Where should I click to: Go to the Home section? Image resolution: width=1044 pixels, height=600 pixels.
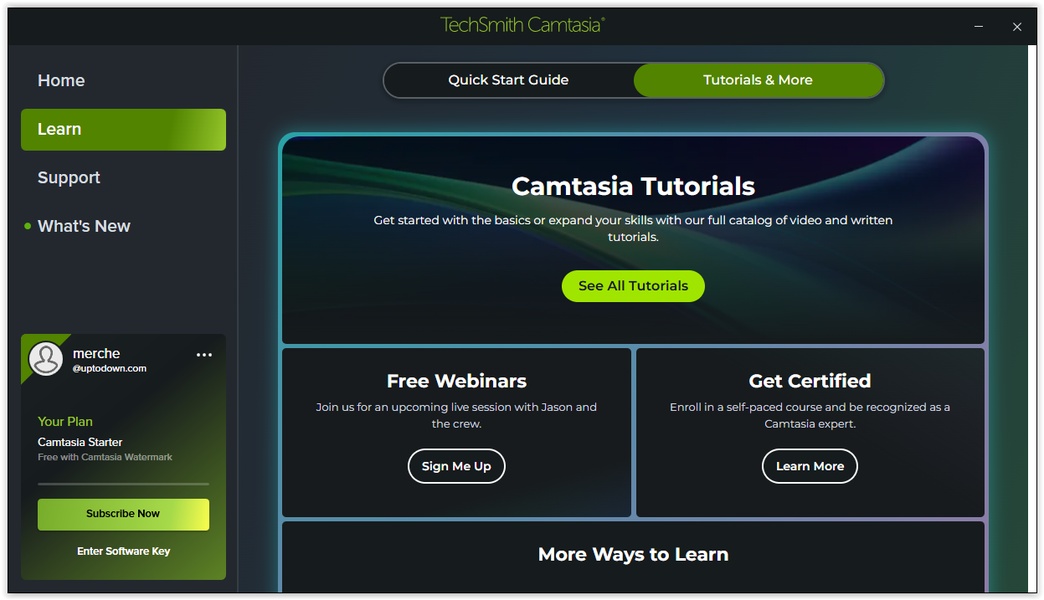[x=61, y=81]
